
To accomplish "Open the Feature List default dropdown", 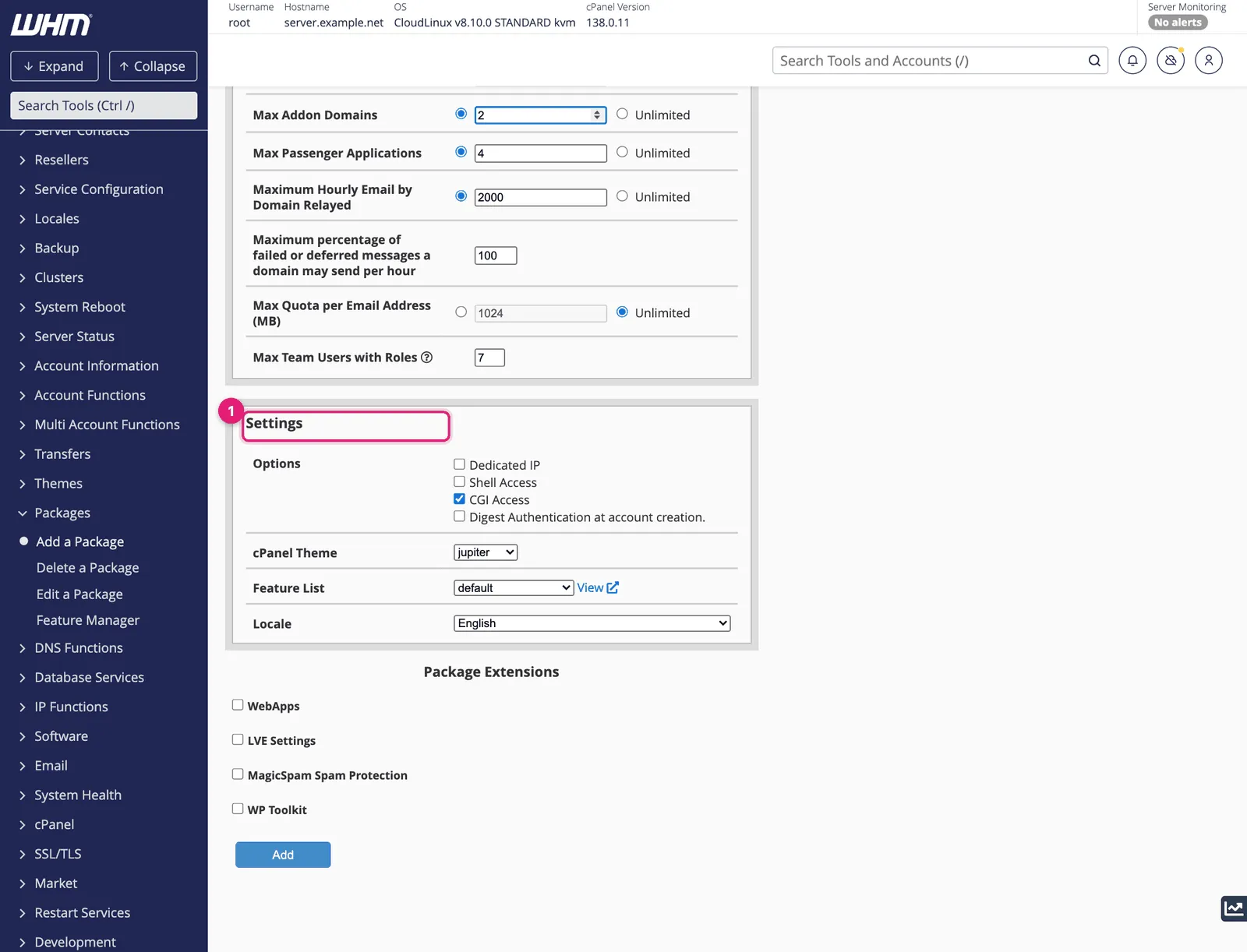I will pos(514,587).
